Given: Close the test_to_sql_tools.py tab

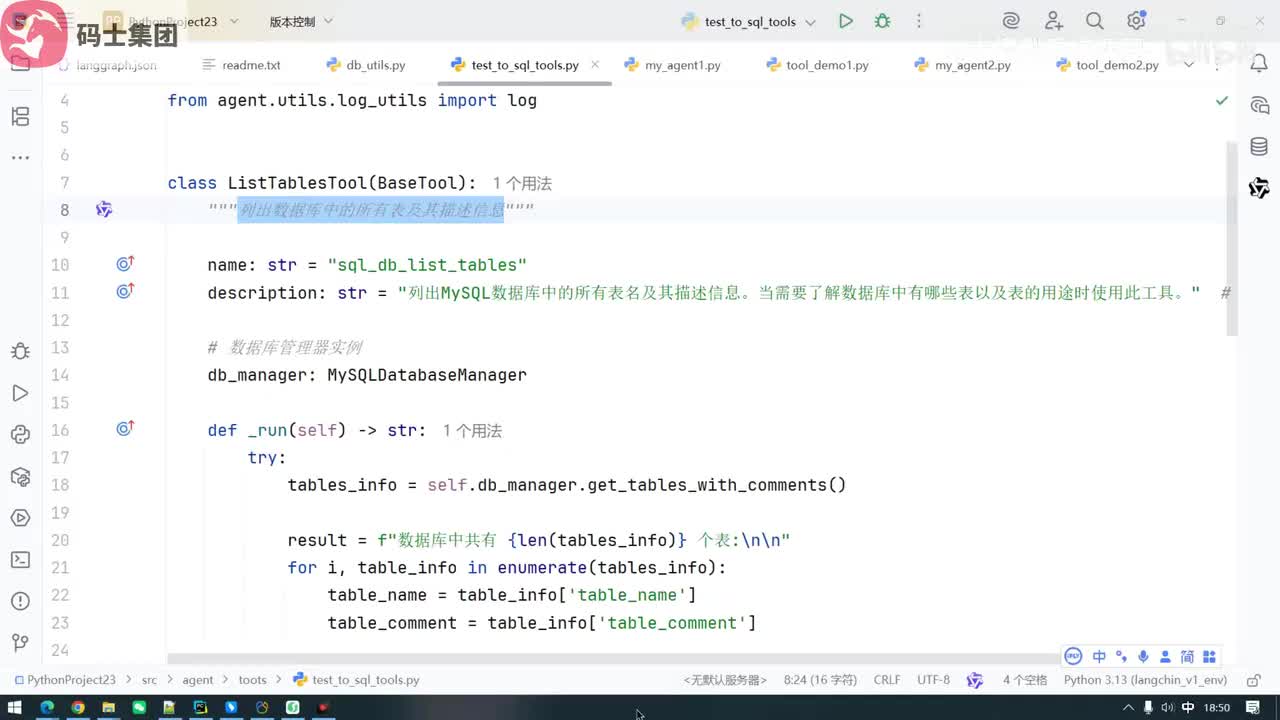Looking at the screenshot, I should point(595,64).
